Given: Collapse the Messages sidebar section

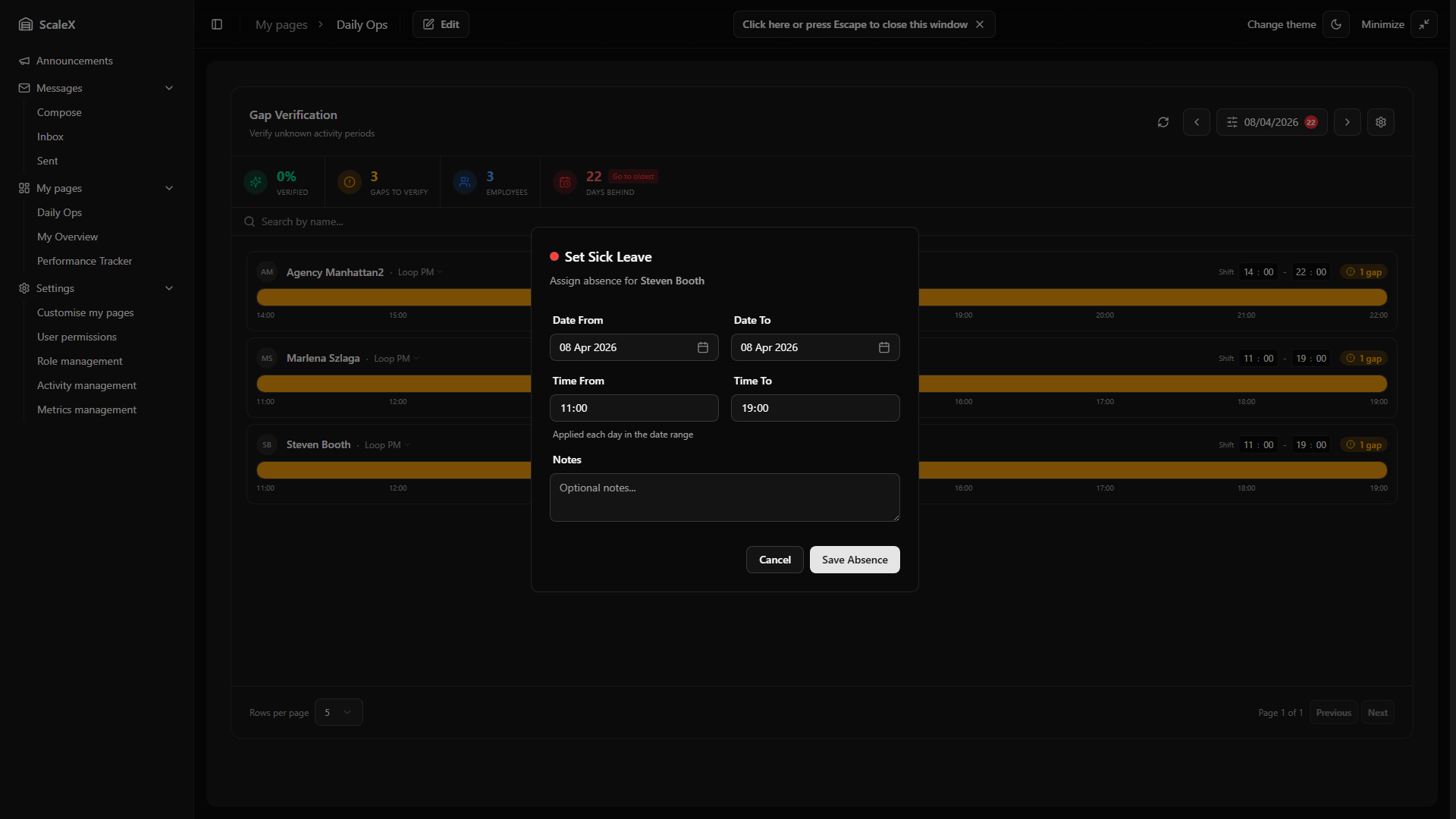Looking at the screenshot, I should tap(169, 88).
